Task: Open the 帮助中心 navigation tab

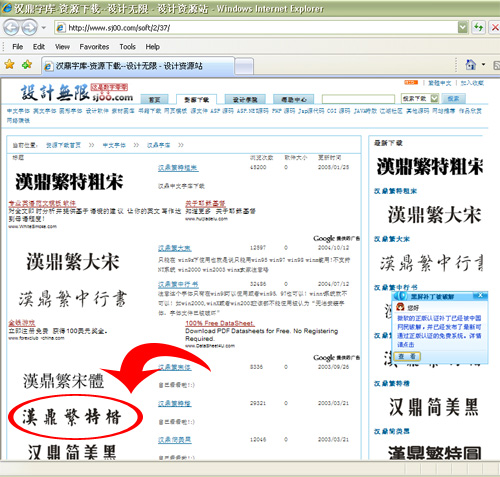Action: (x=294, y=100)
